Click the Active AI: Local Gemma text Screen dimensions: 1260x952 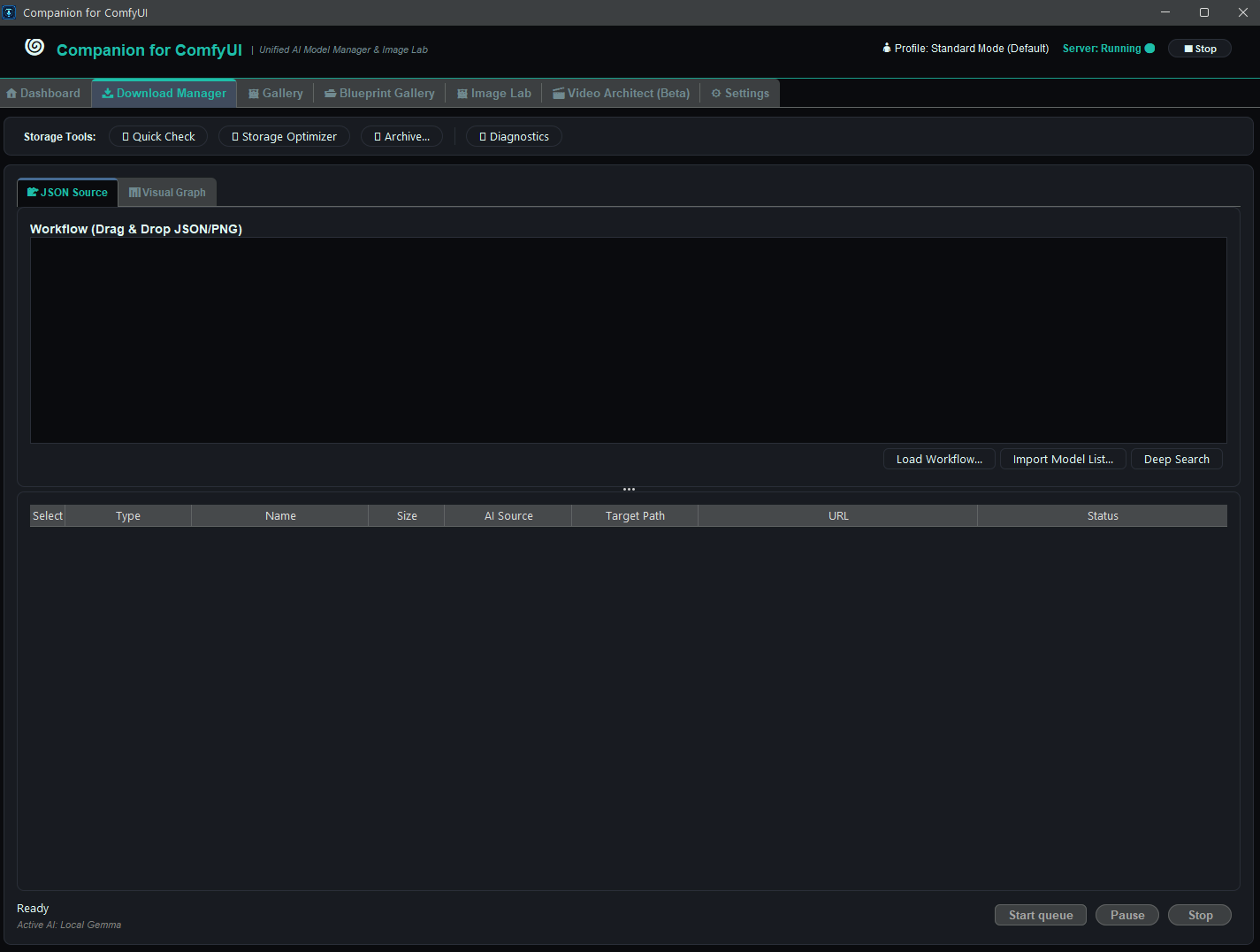click(69, 925)
